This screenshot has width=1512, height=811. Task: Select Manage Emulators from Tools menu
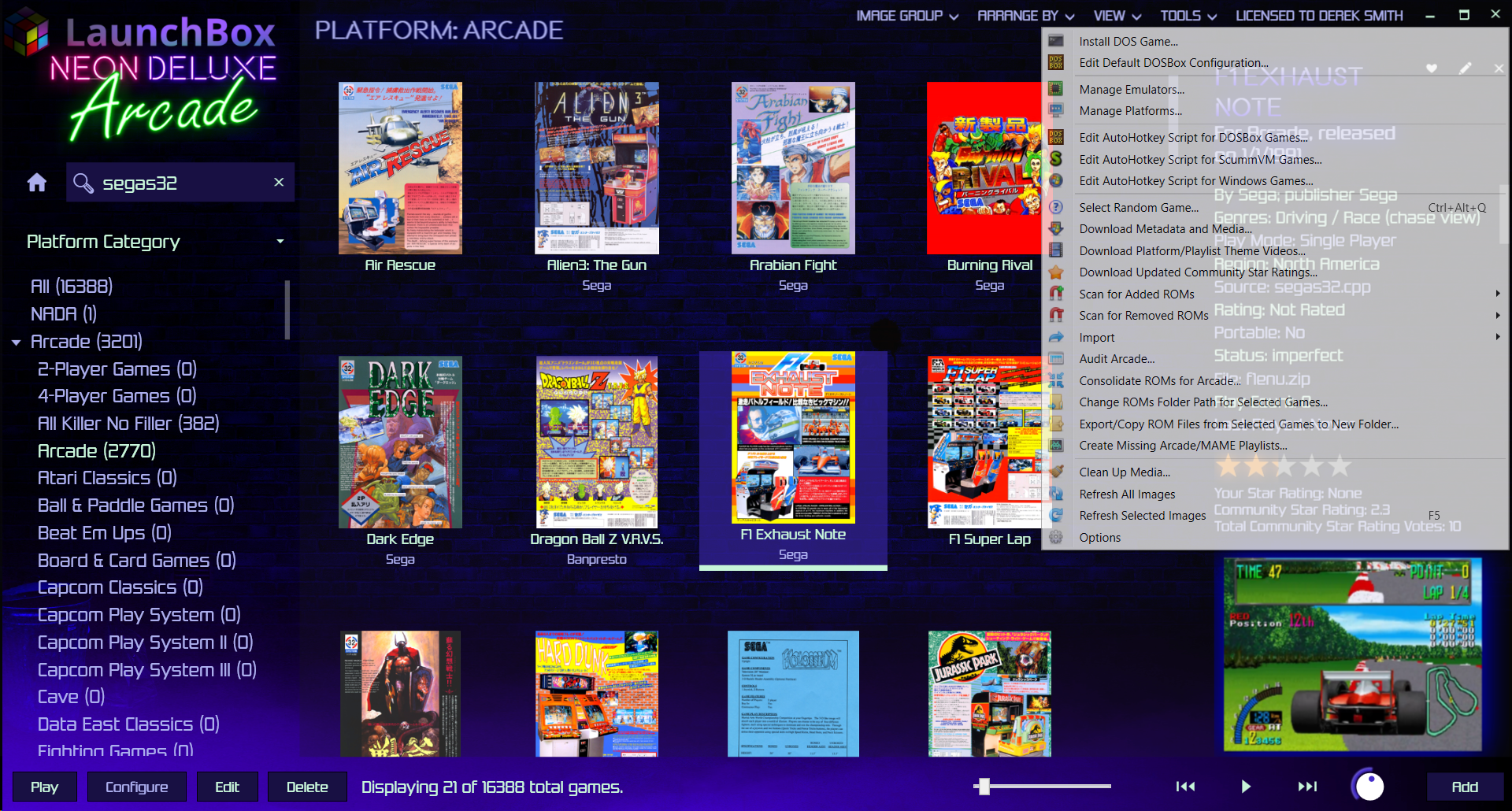[x=1132, y=89]
